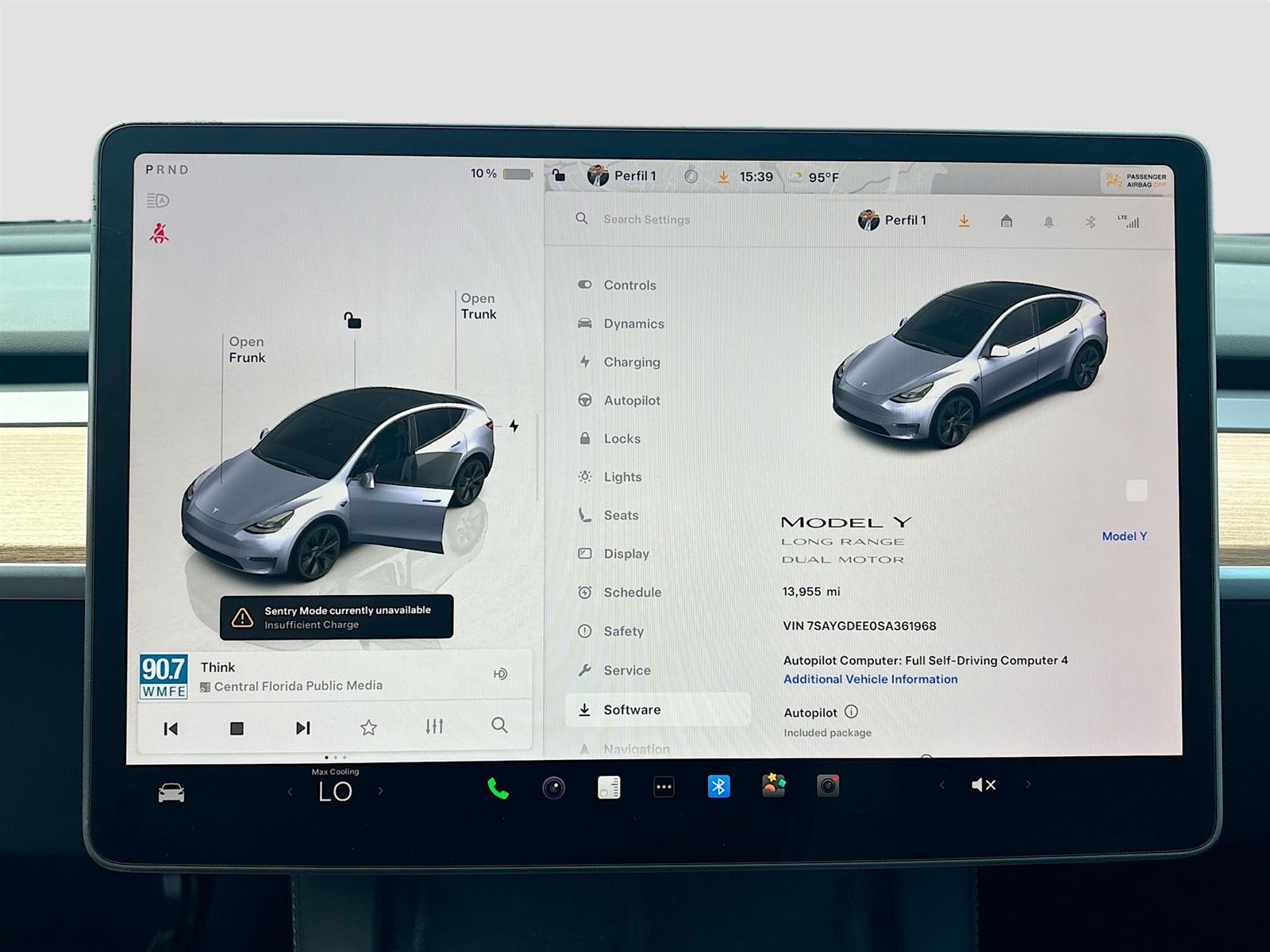Favorite the current station with star
Viewport: 1270px width, 952px height.
368,727
